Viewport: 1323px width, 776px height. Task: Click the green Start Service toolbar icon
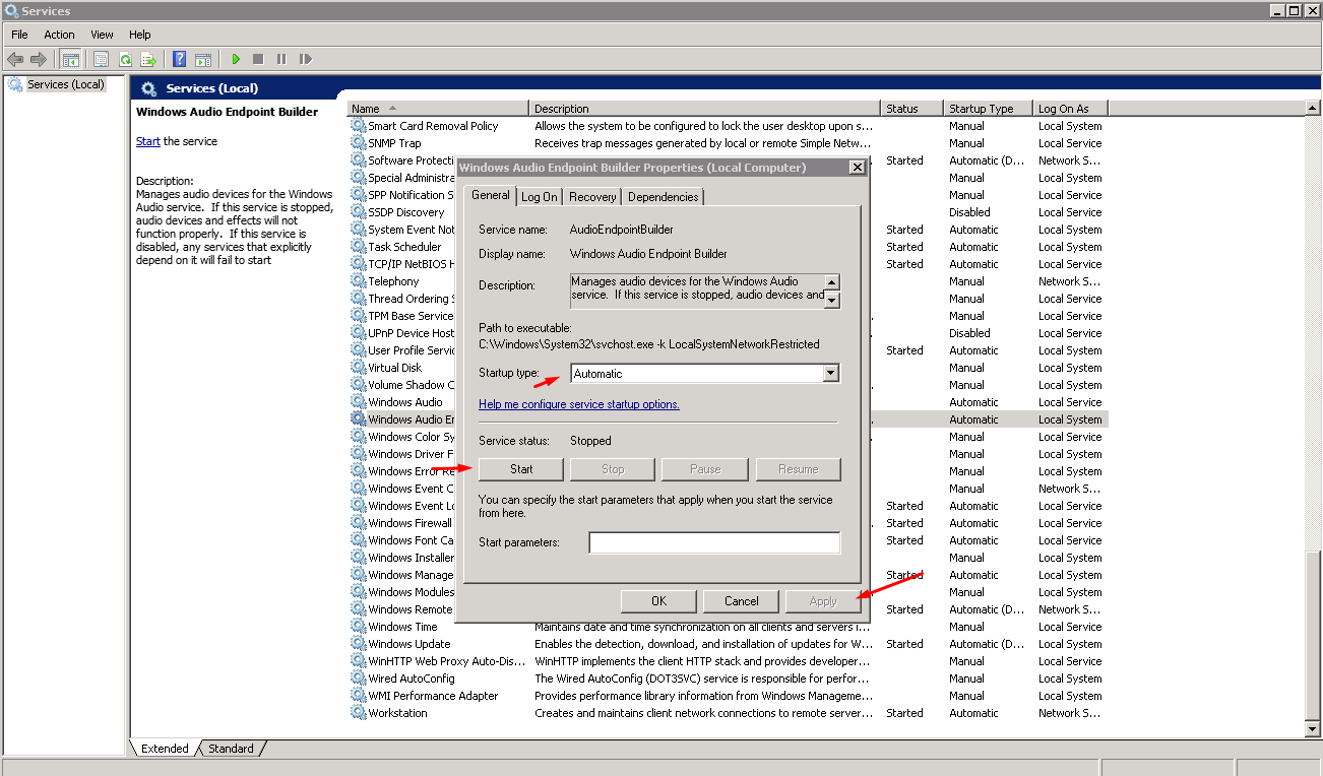pyautogui.click(x=236, y=60)
